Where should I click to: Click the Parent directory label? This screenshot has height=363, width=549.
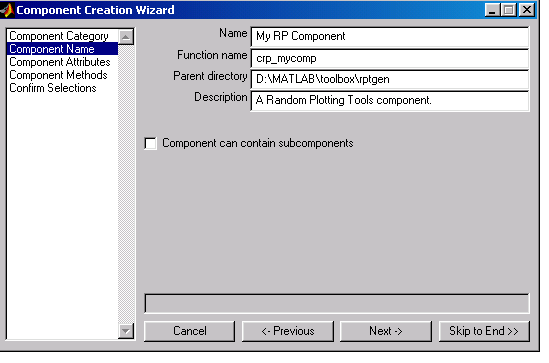(210, 76)
